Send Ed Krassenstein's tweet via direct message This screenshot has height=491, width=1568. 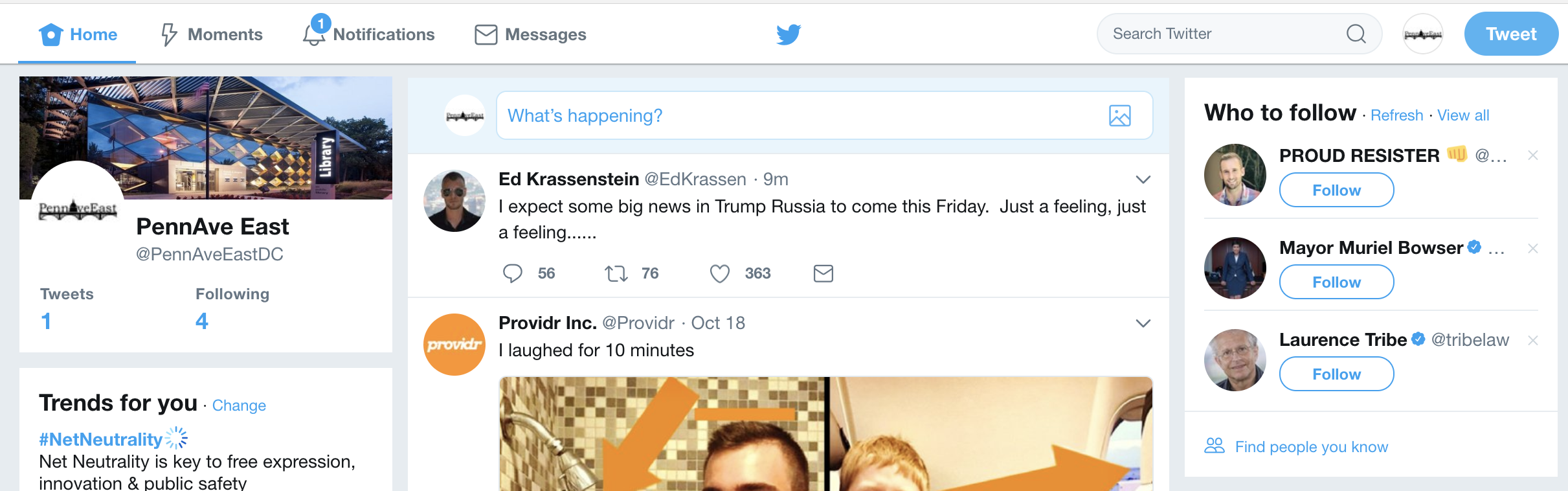coord(823,273)
